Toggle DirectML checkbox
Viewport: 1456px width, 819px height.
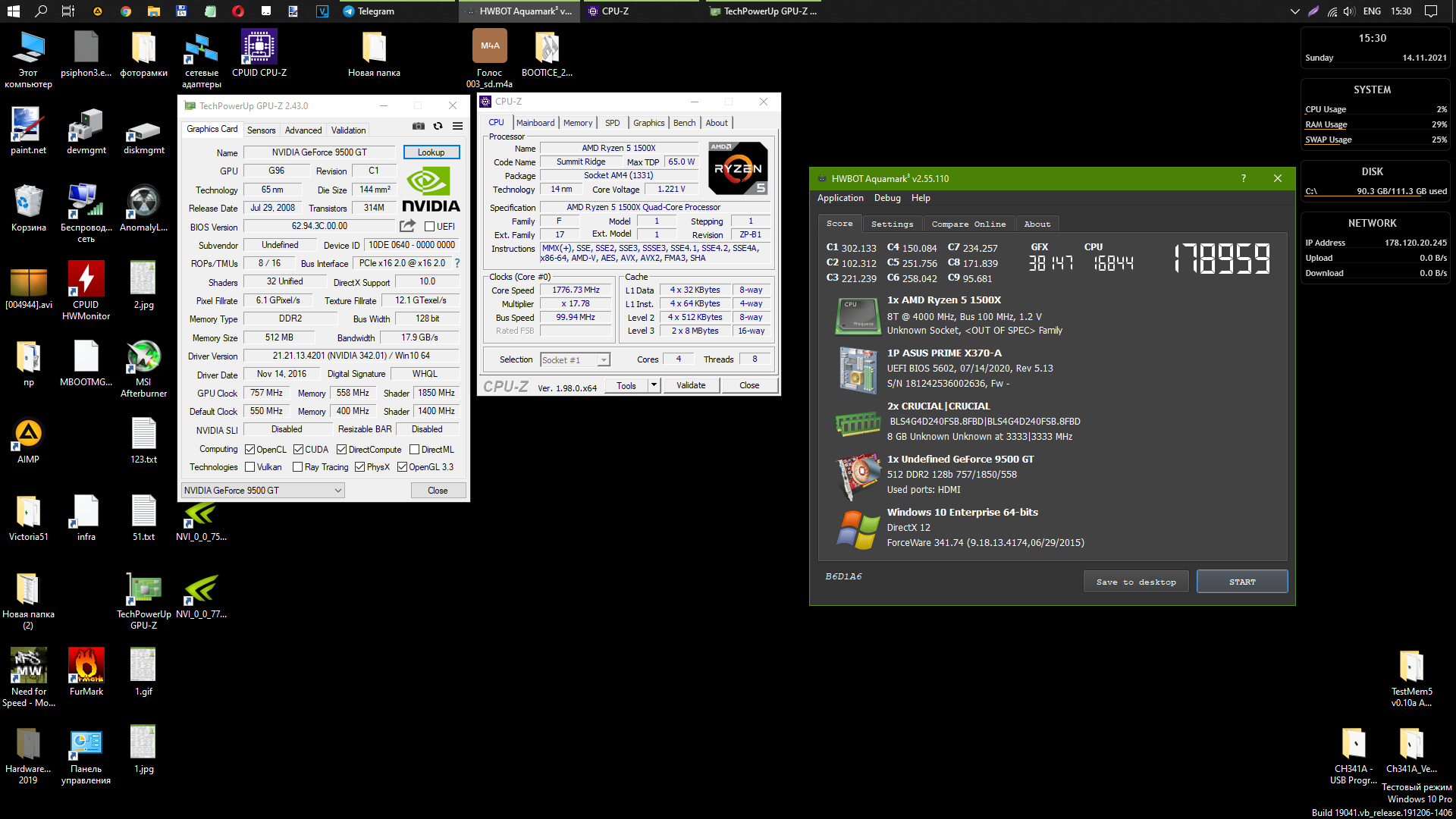click(x=414, y=449)
